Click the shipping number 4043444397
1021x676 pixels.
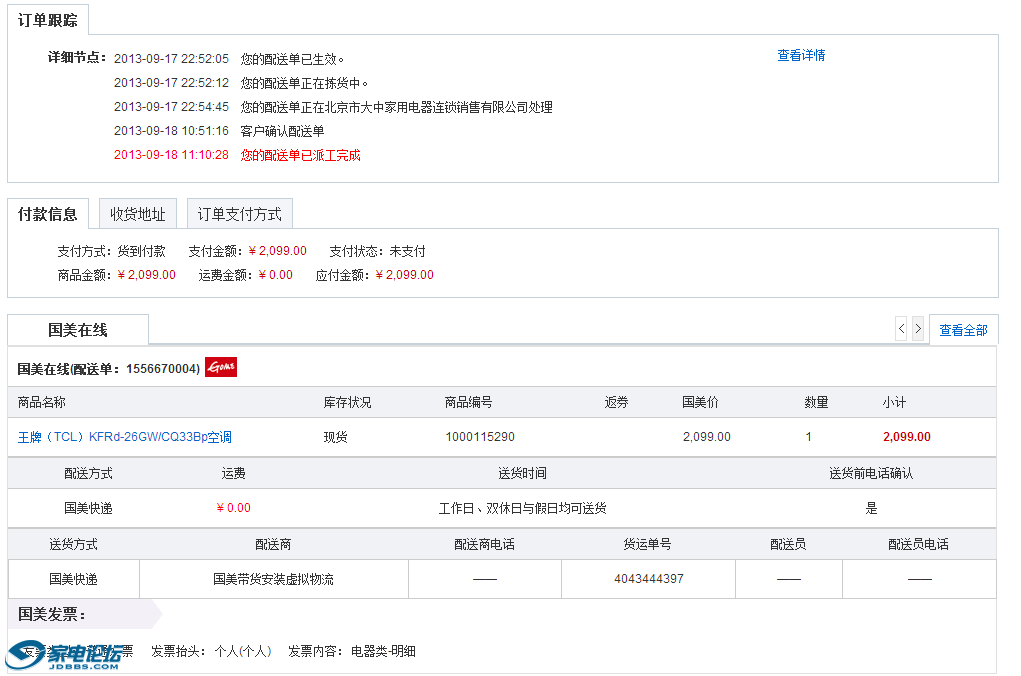point(647,578)
